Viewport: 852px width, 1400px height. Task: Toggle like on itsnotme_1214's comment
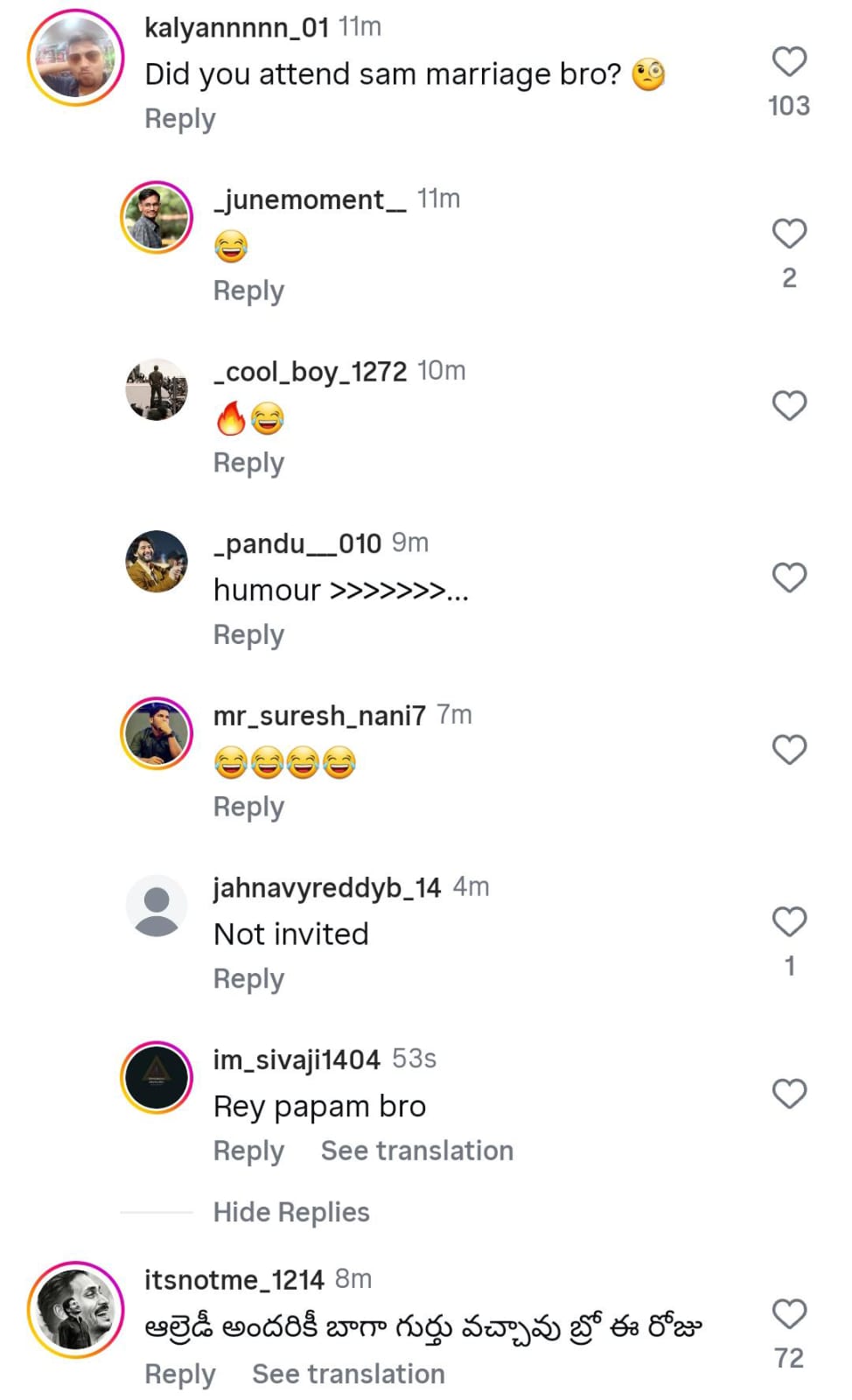788,1314
